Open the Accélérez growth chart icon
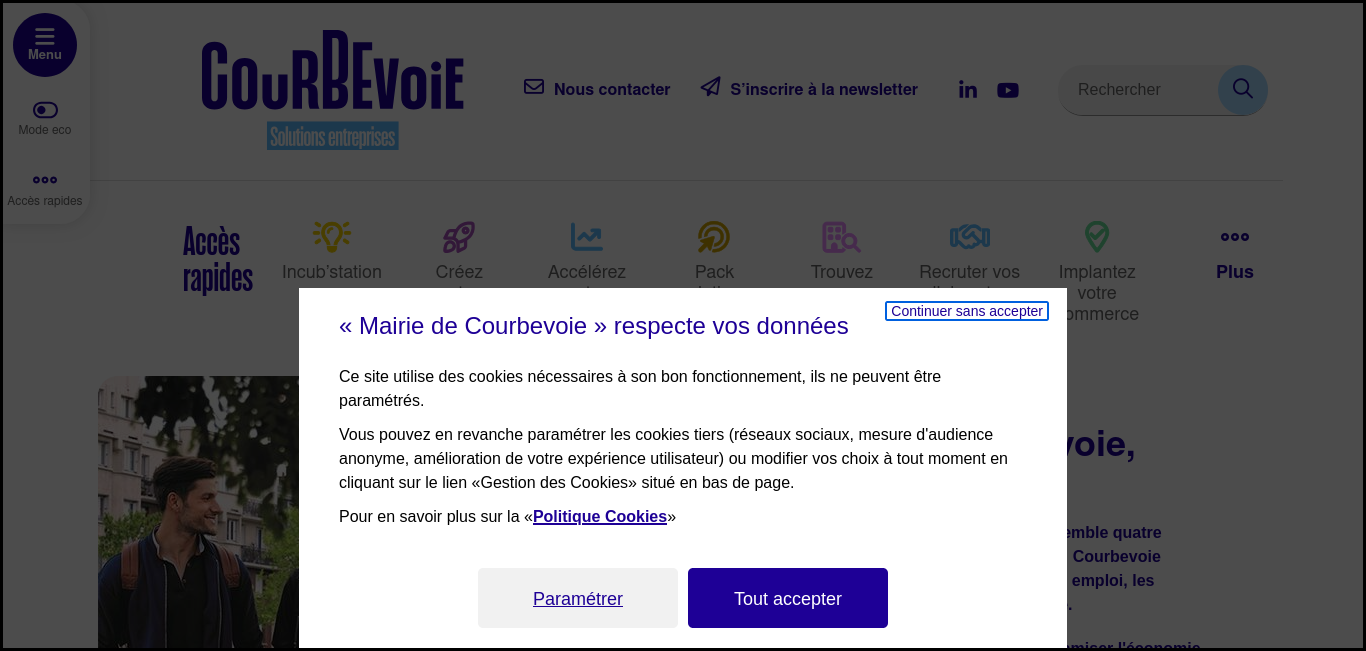This screenshot has height=651, width=1366. [587, 237]
